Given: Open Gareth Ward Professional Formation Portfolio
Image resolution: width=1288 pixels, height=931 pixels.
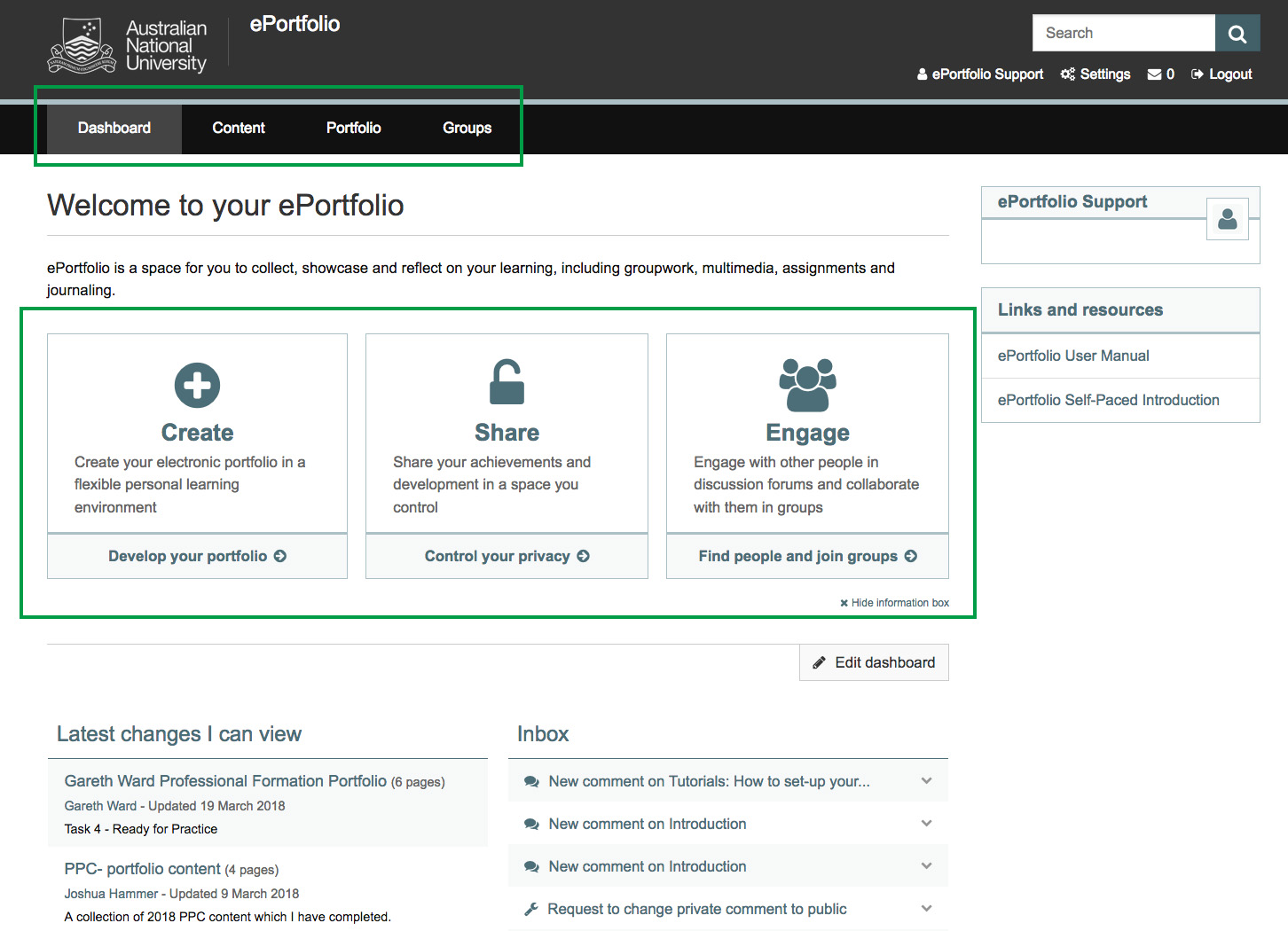Looking at the screenshot, I should pyautogui.click(x=225, y=781).
